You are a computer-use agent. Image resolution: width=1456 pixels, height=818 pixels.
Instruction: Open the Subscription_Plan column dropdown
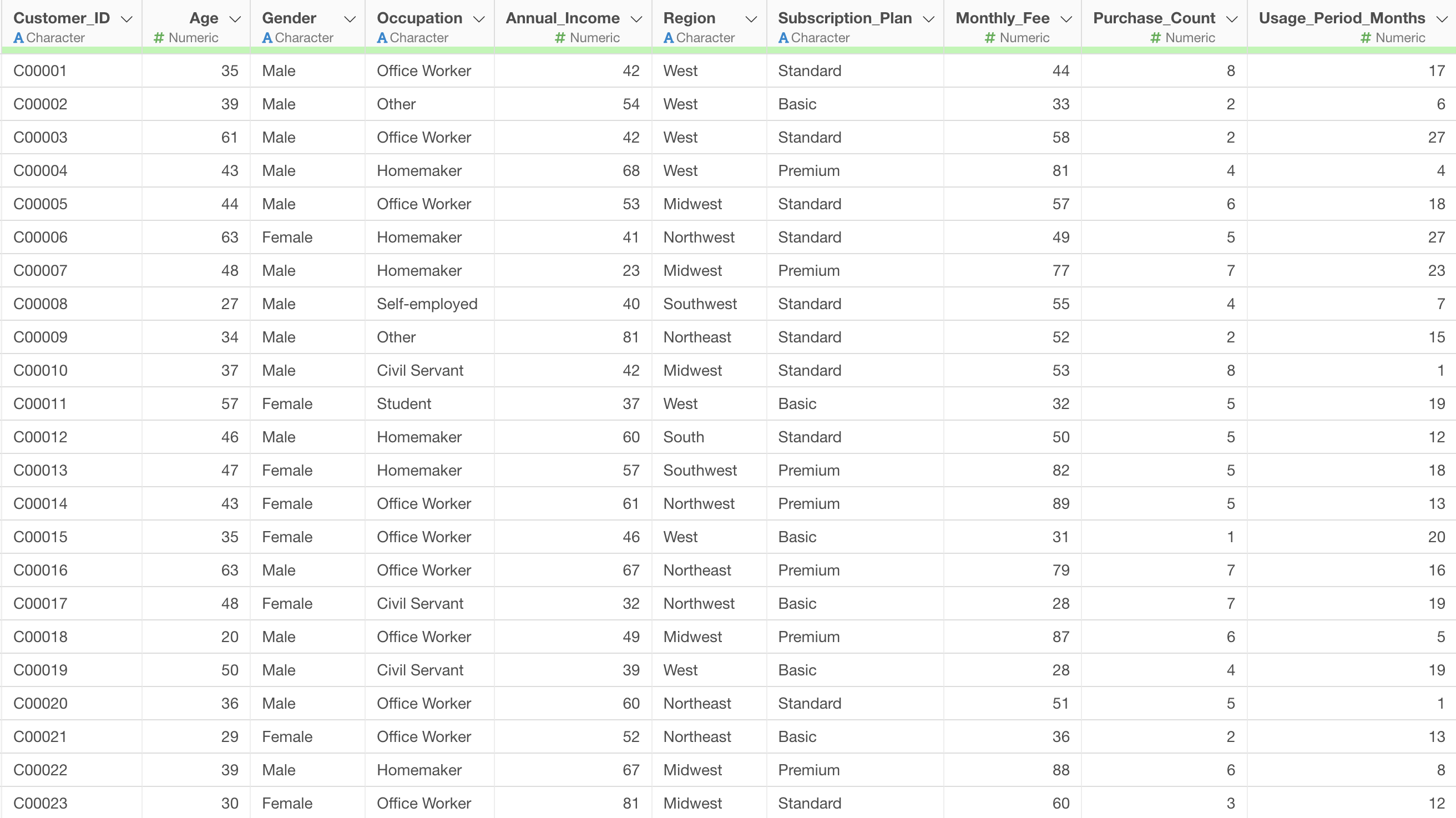(929, 19)
